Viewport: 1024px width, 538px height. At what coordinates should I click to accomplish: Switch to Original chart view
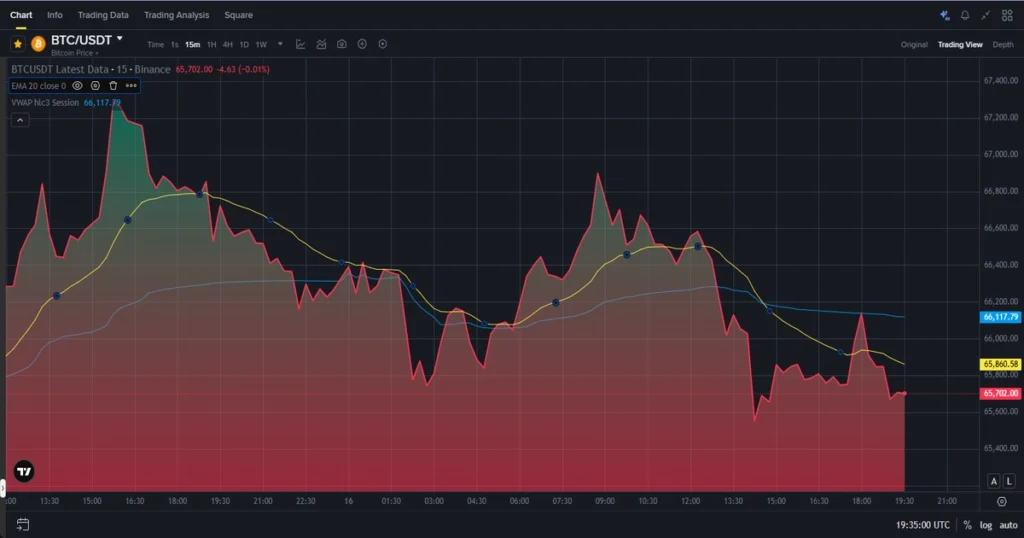point(914,44)
